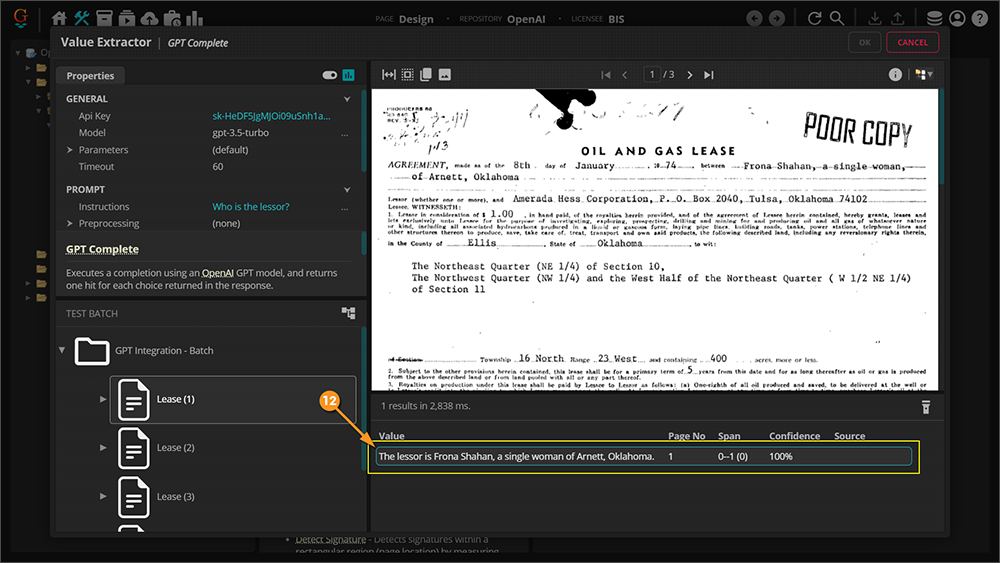The image size is (1000, 563).
Task: Go back with the left arrow icon
Action: 754,18
